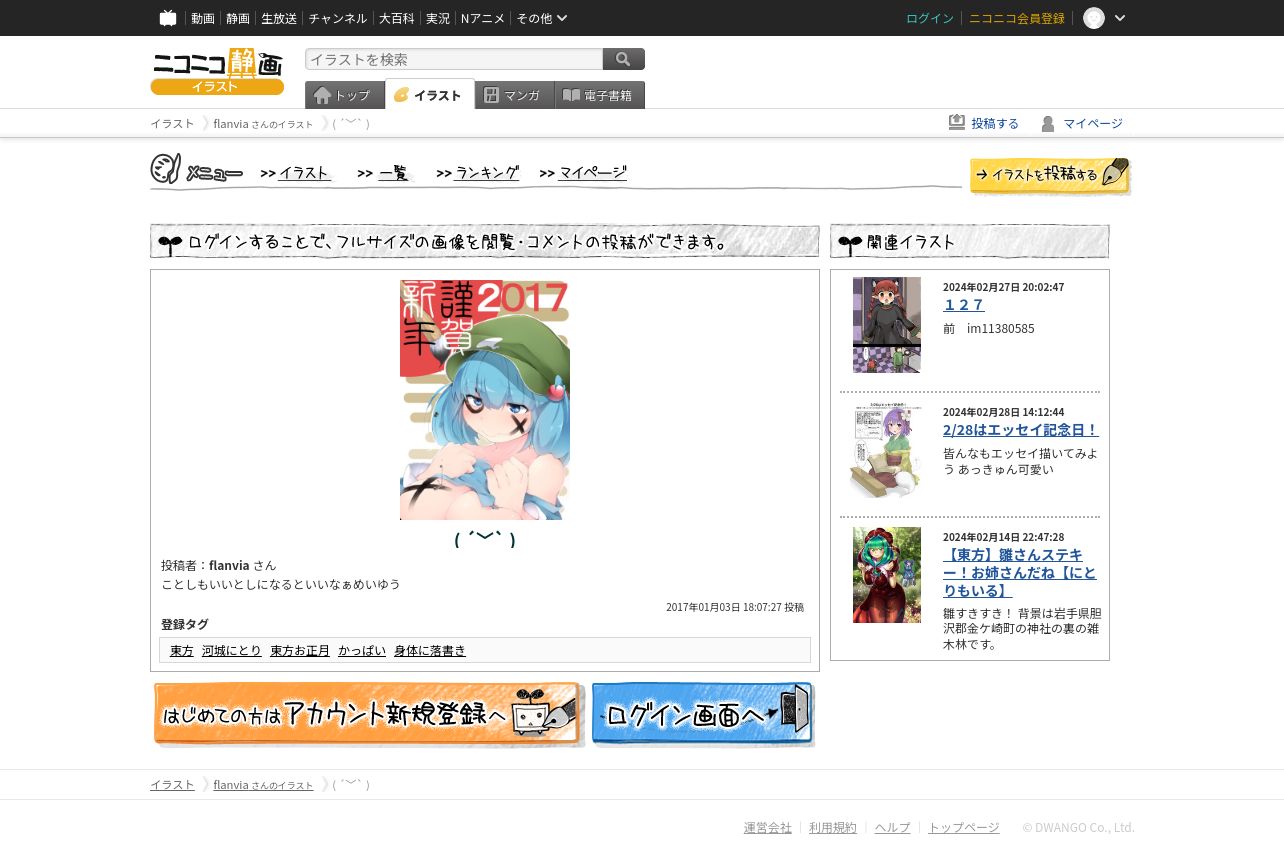Open the 雛さんステキー related thumbnail
Viewport: 1284px width, 854px height.
tap(887, 575)
